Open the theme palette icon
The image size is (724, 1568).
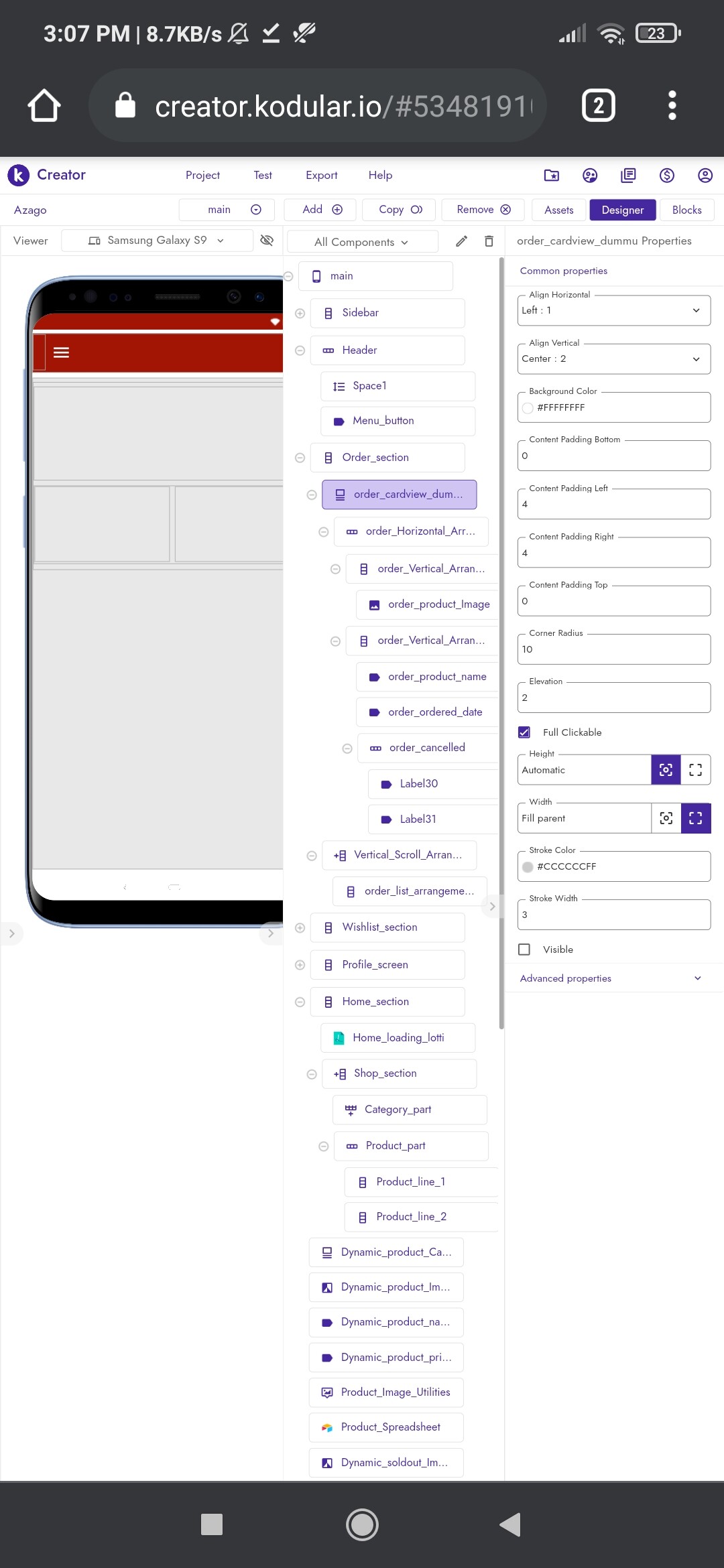pyautogui.click(x=590, y=176)
